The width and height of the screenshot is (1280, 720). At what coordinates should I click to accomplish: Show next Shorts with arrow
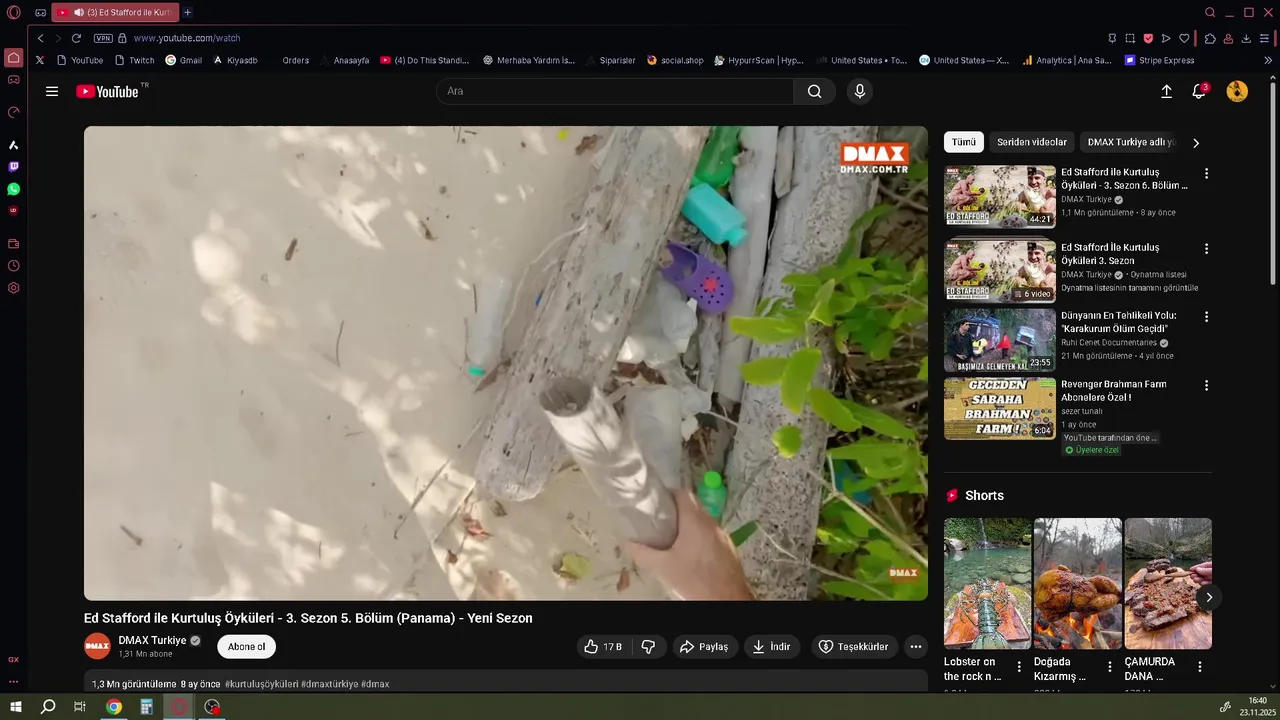click(1209, 597)
